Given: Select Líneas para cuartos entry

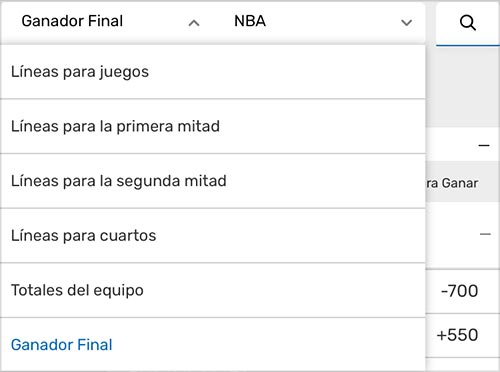Looking at the screenshot, I should [213, 236].
